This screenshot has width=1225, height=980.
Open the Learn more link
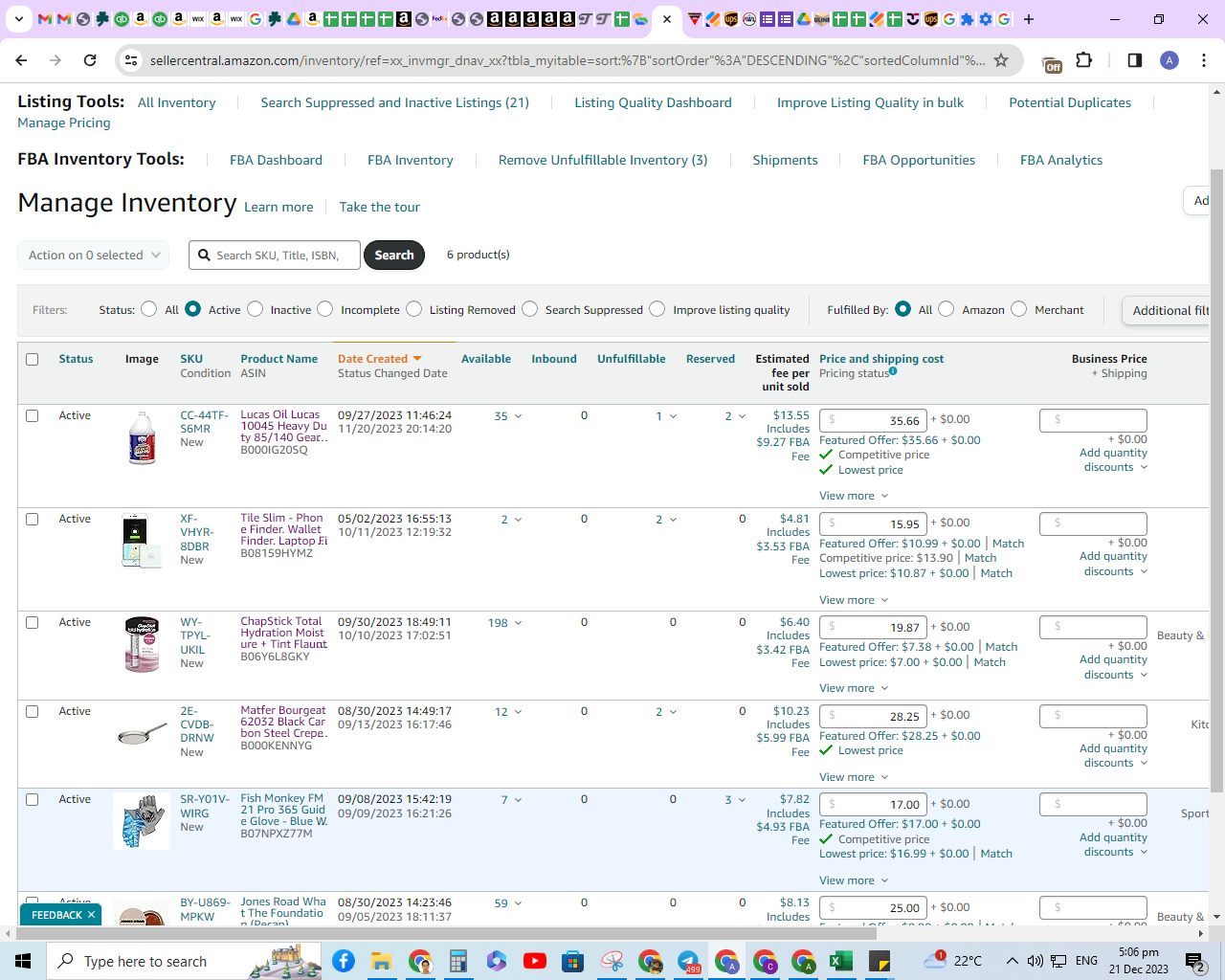point(278,207)
